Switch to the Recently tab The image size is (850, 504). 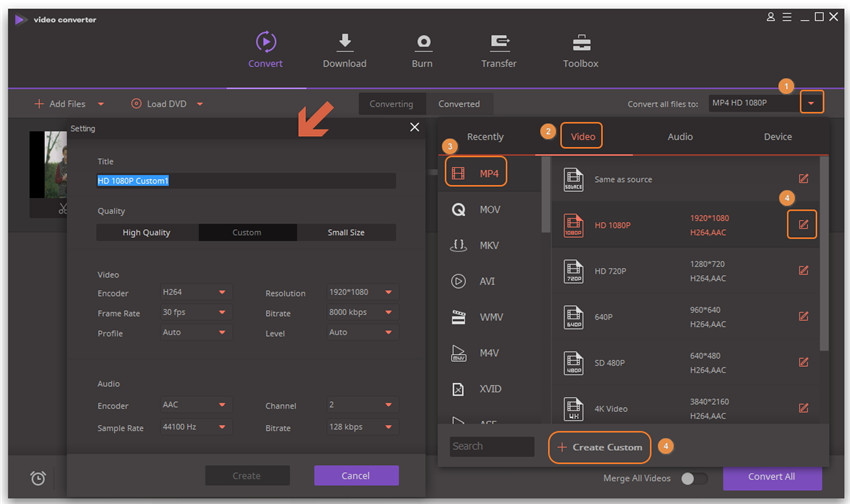click(x=485, y=137)
